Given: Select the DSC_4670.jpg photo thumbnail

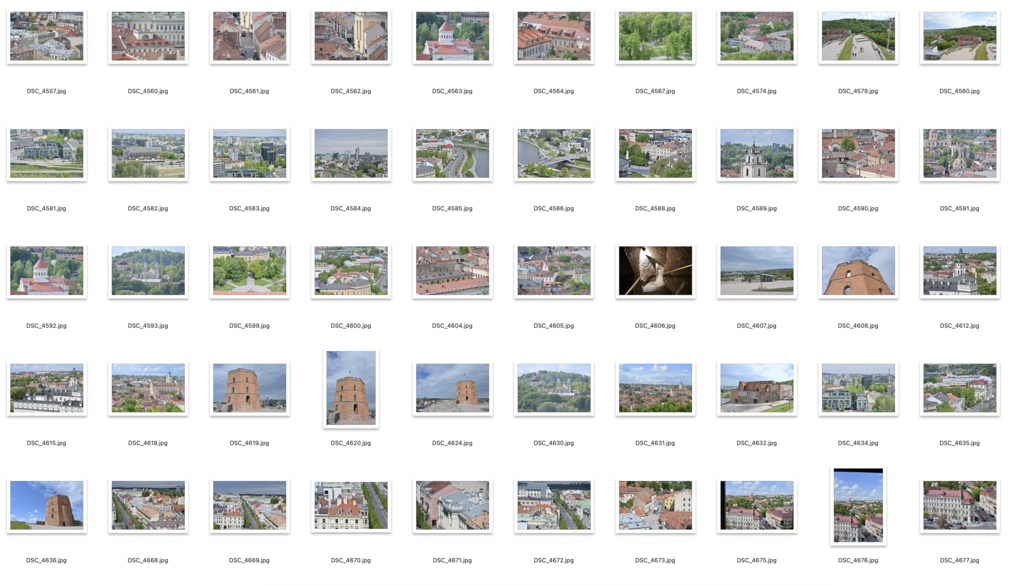Looking at the screenshot, I should (x=351, y=505).
